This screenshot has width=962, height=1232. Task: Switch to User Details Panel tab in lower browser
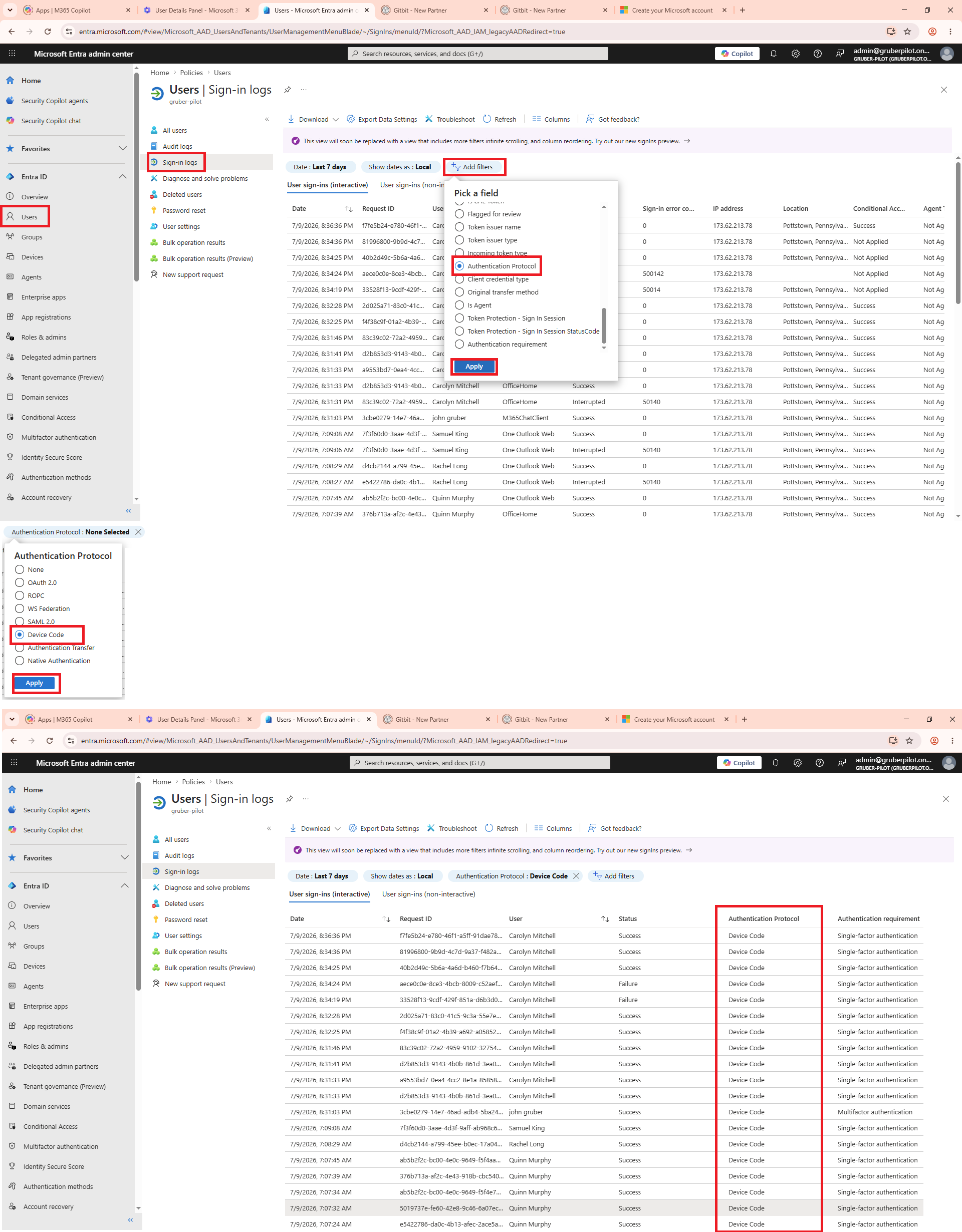click(x=197, y=719)
